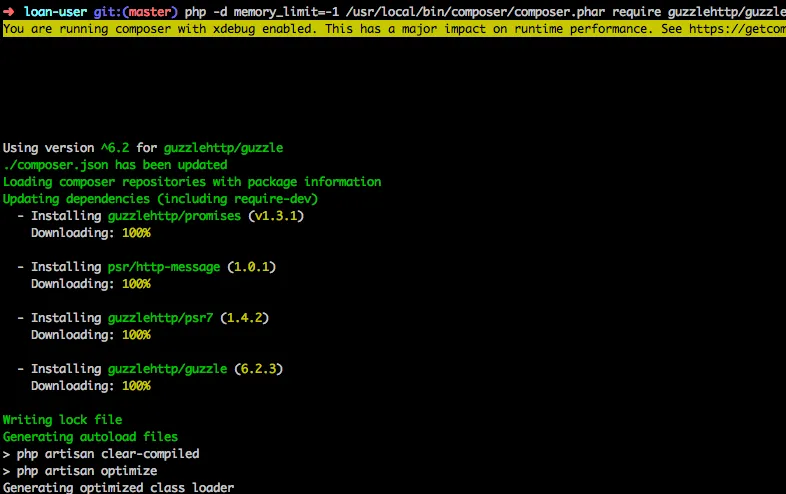Click the '(1.4.2)' version number

point(245,318)
